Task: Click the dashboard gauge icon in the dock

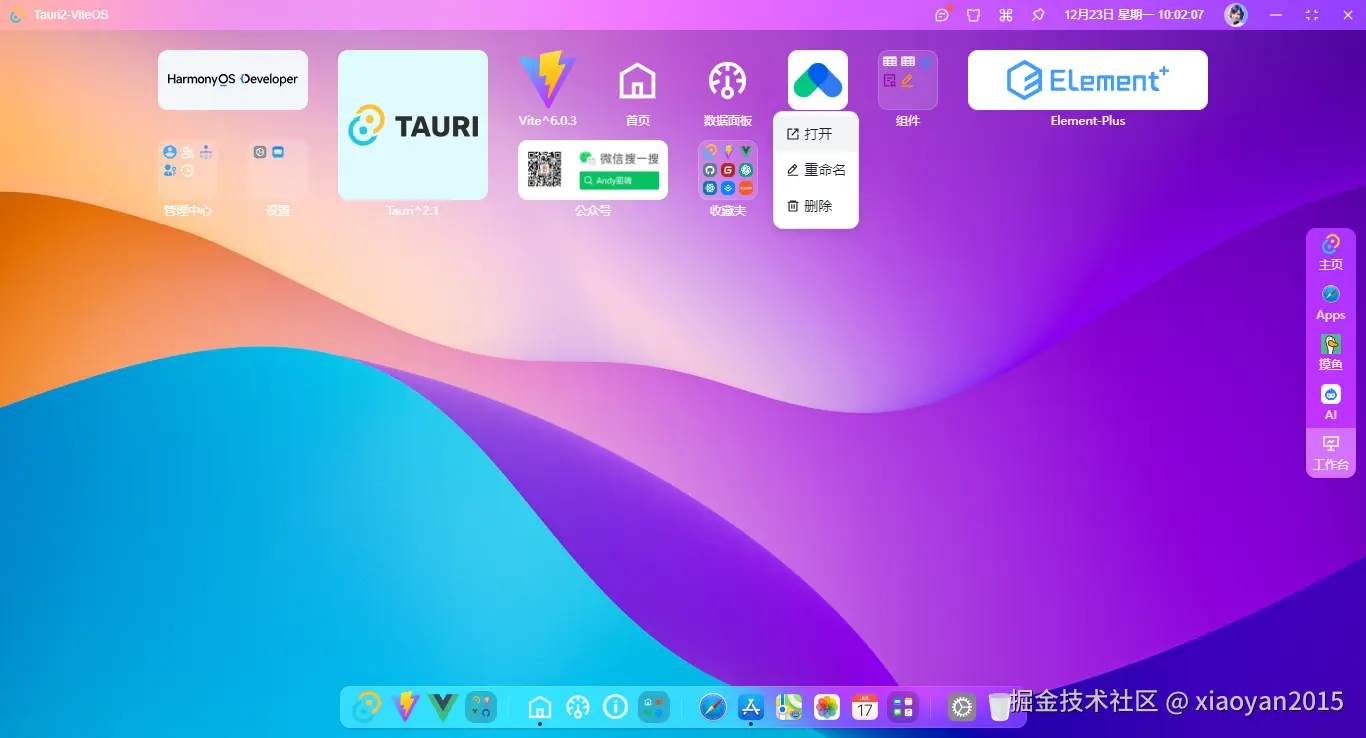Action: [578, 707]
